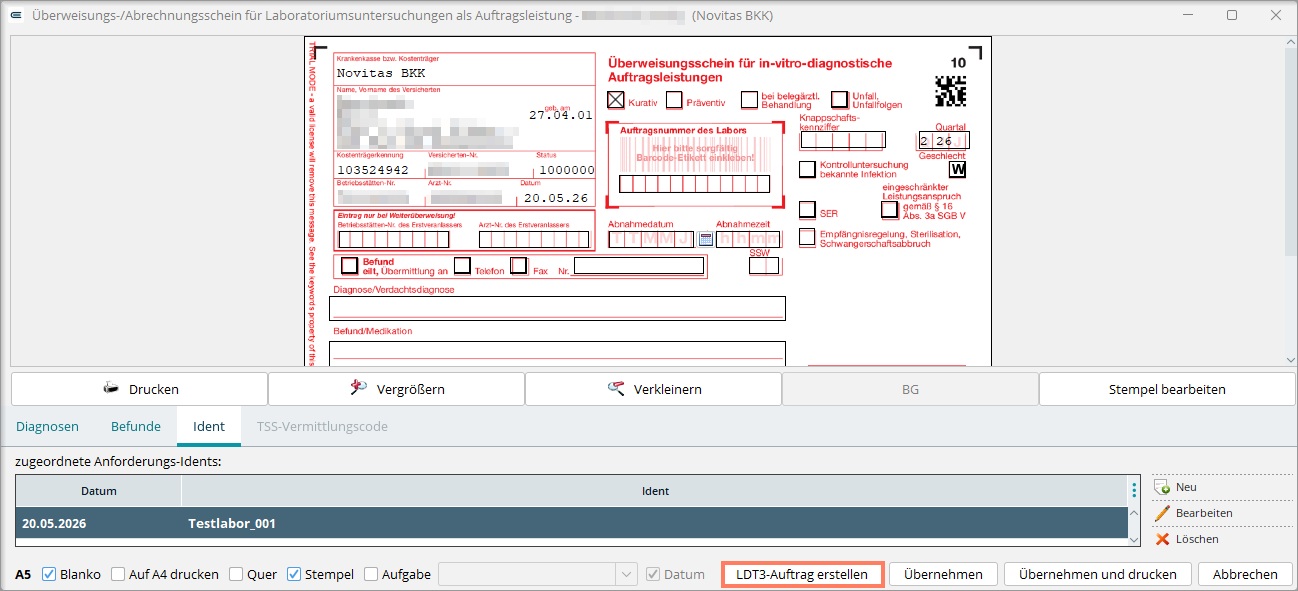Check the Unfall, Unfallfolgen box
This screenshot has width=1298, height=591.
[x=840, y=100]
